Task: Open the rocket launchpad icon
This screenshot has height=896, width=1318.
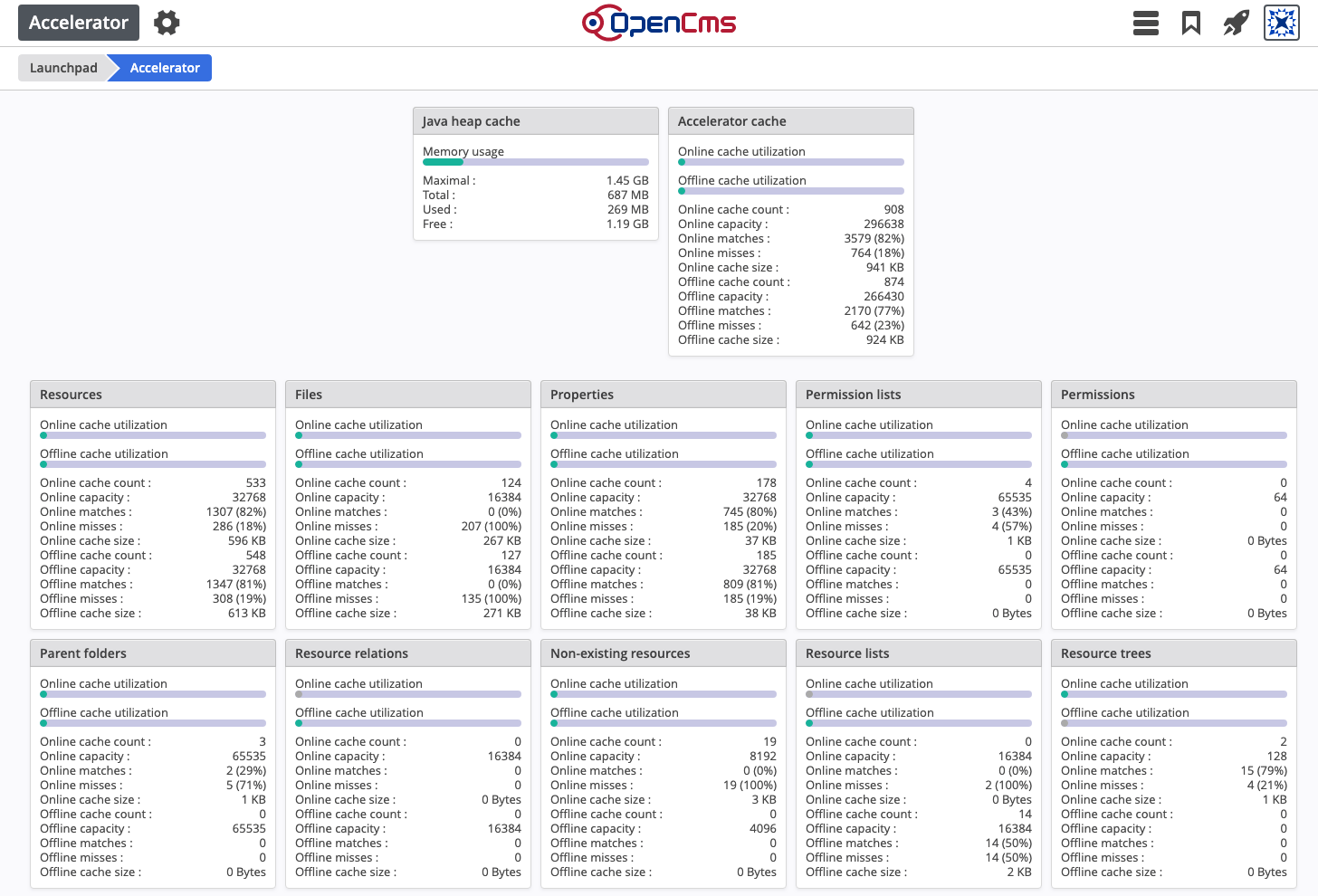Action: tap(1237, 23)
